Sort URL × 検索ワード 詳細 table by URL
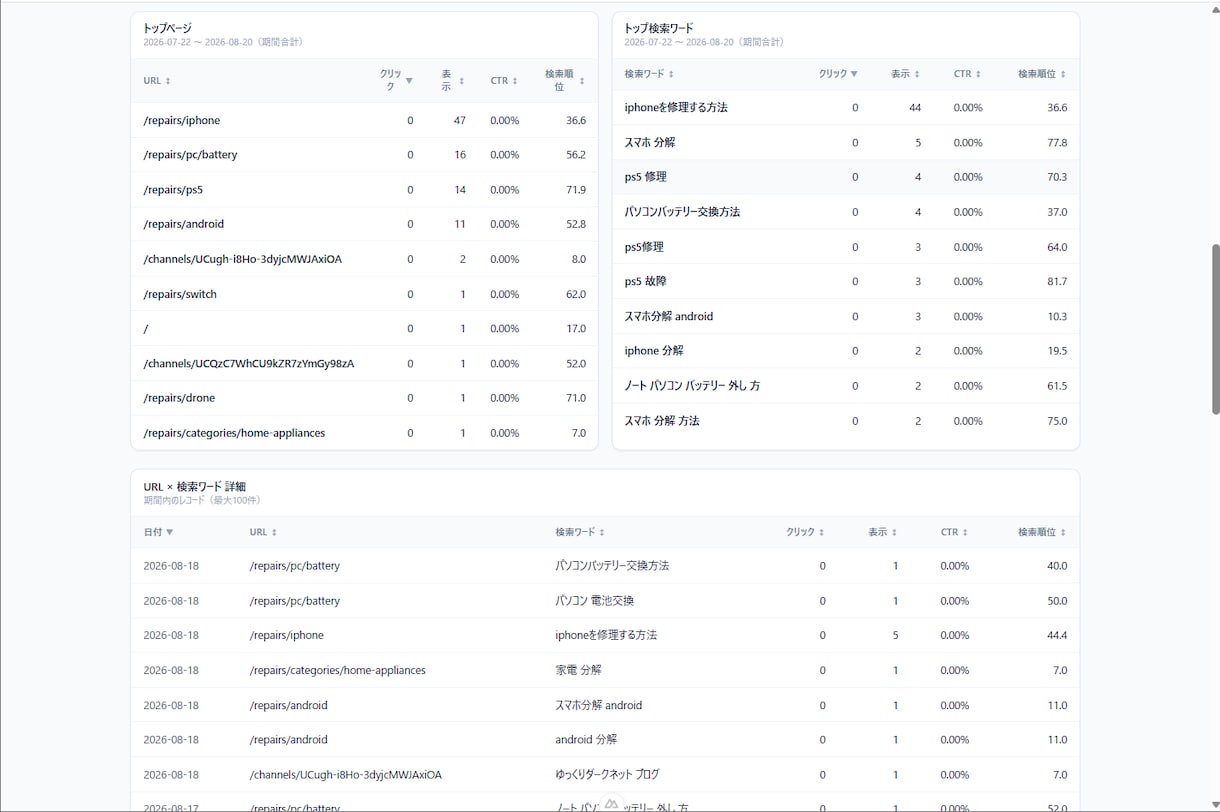Viewport: 1220px width, 812px height. point(263,532)
